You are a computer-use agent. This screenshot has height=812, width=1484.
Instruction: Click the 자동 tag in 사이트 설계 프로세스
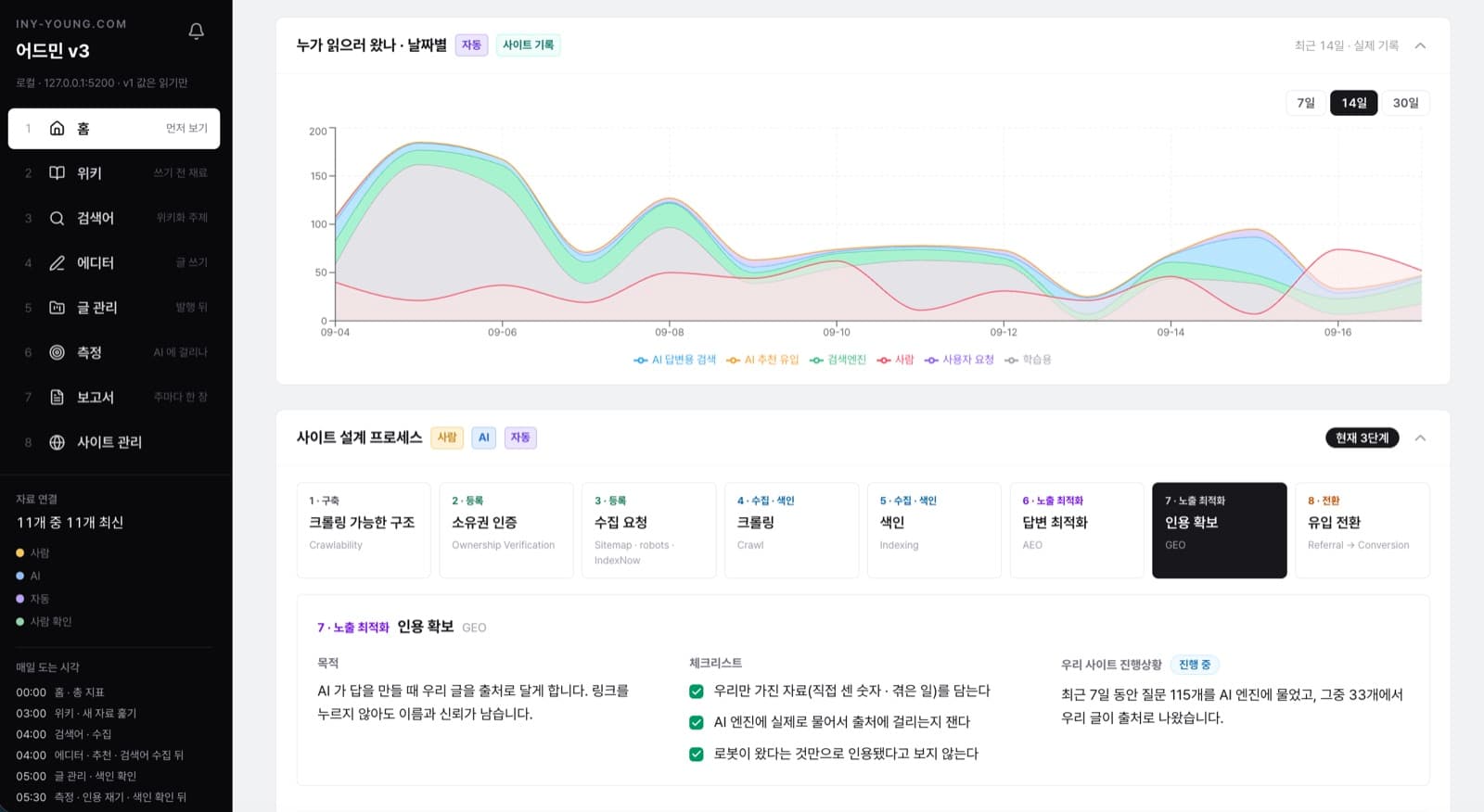(520, 438)
